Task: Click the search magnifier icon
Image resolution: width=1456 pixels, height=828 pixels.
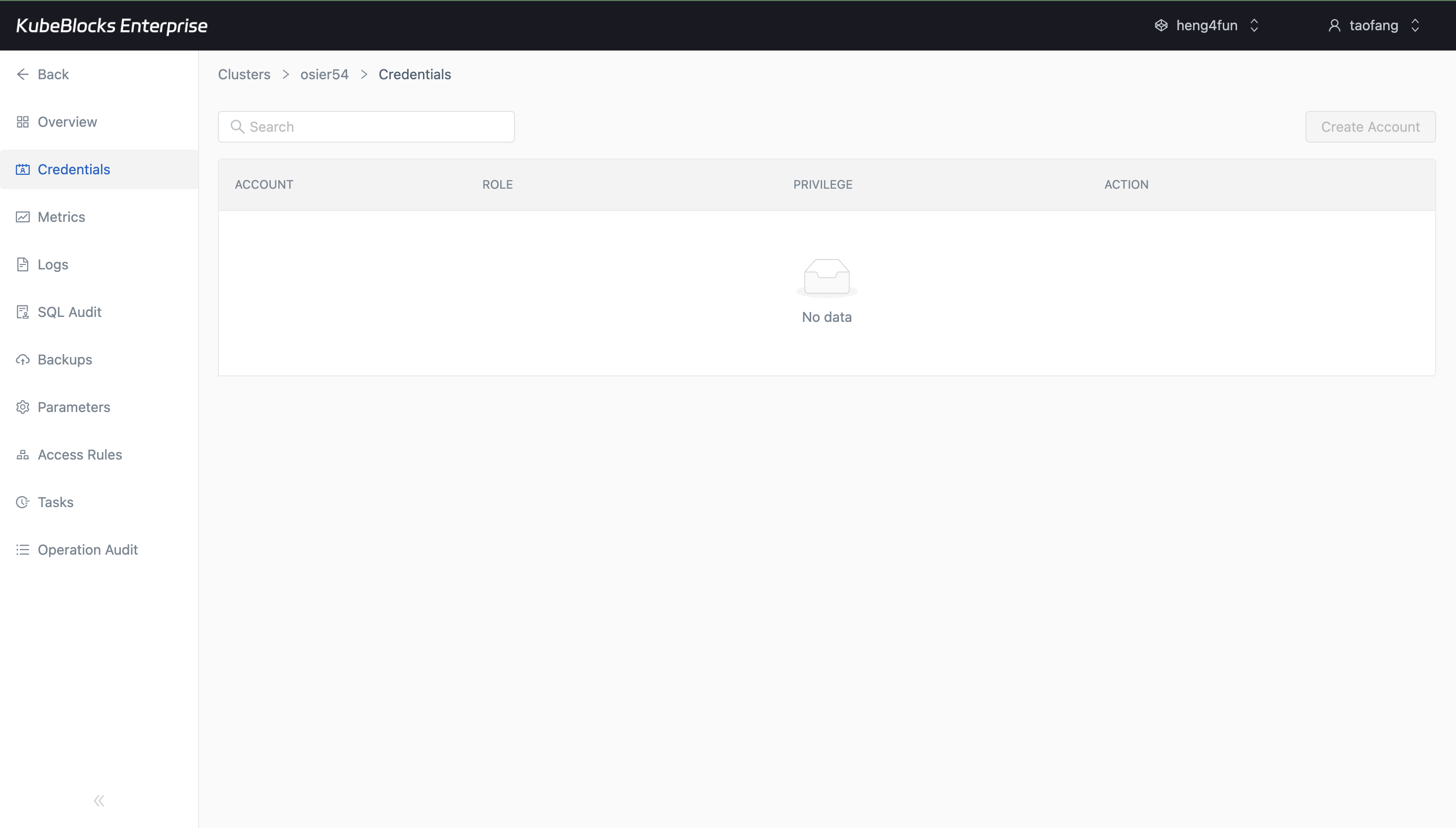Action: (x=238, y=126)
